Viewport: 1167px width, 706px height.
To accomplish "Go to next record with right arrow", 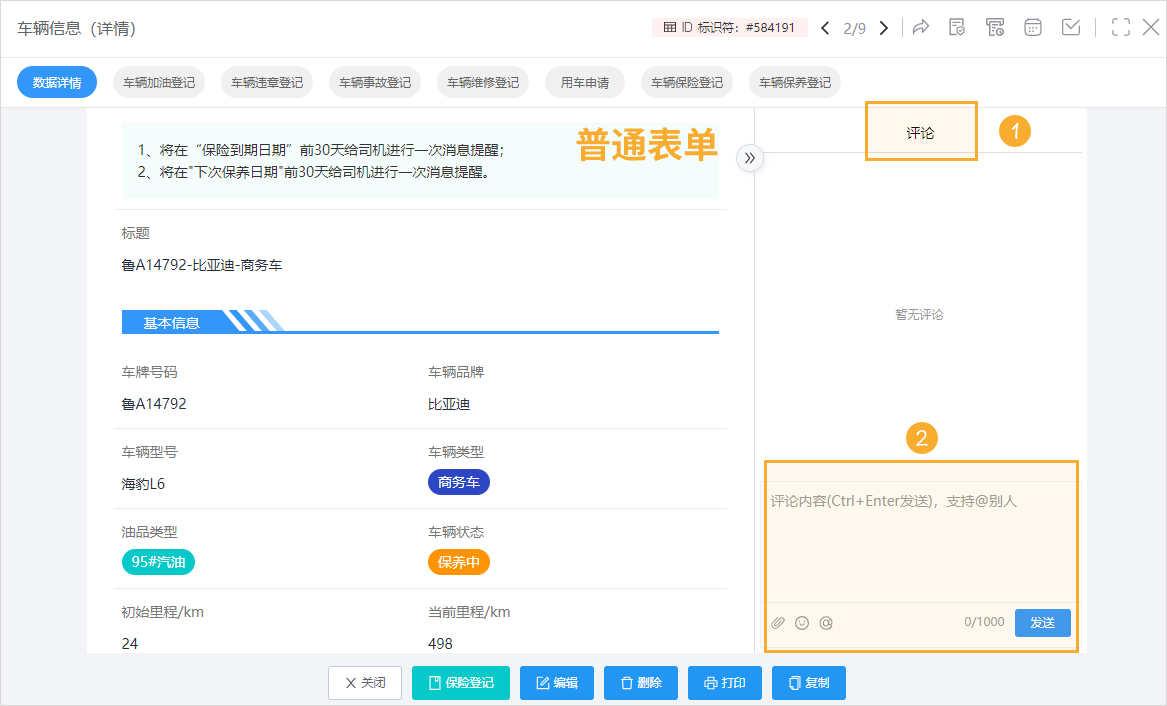I will click(883, 28).
